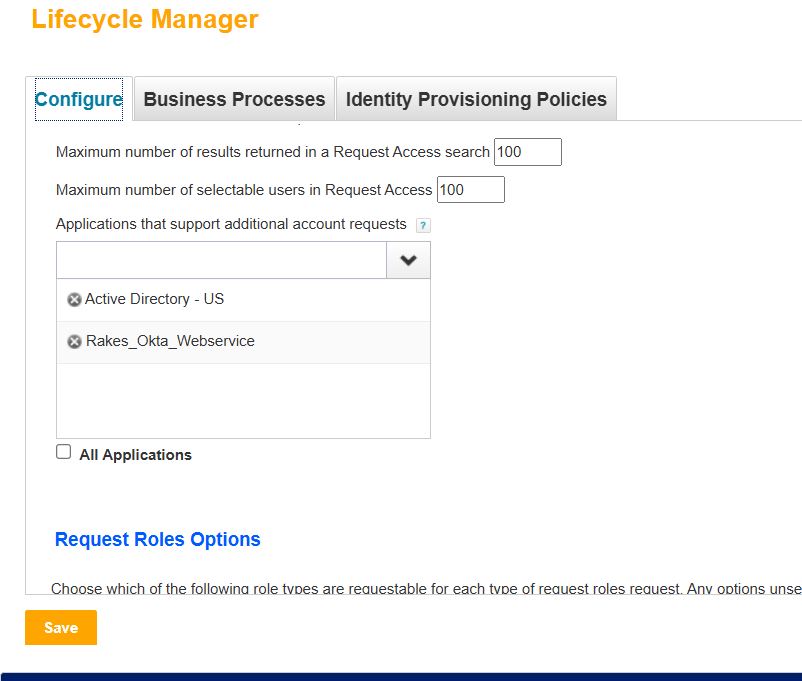Click the help icon beside additional account requests

(x=423, y=226)
